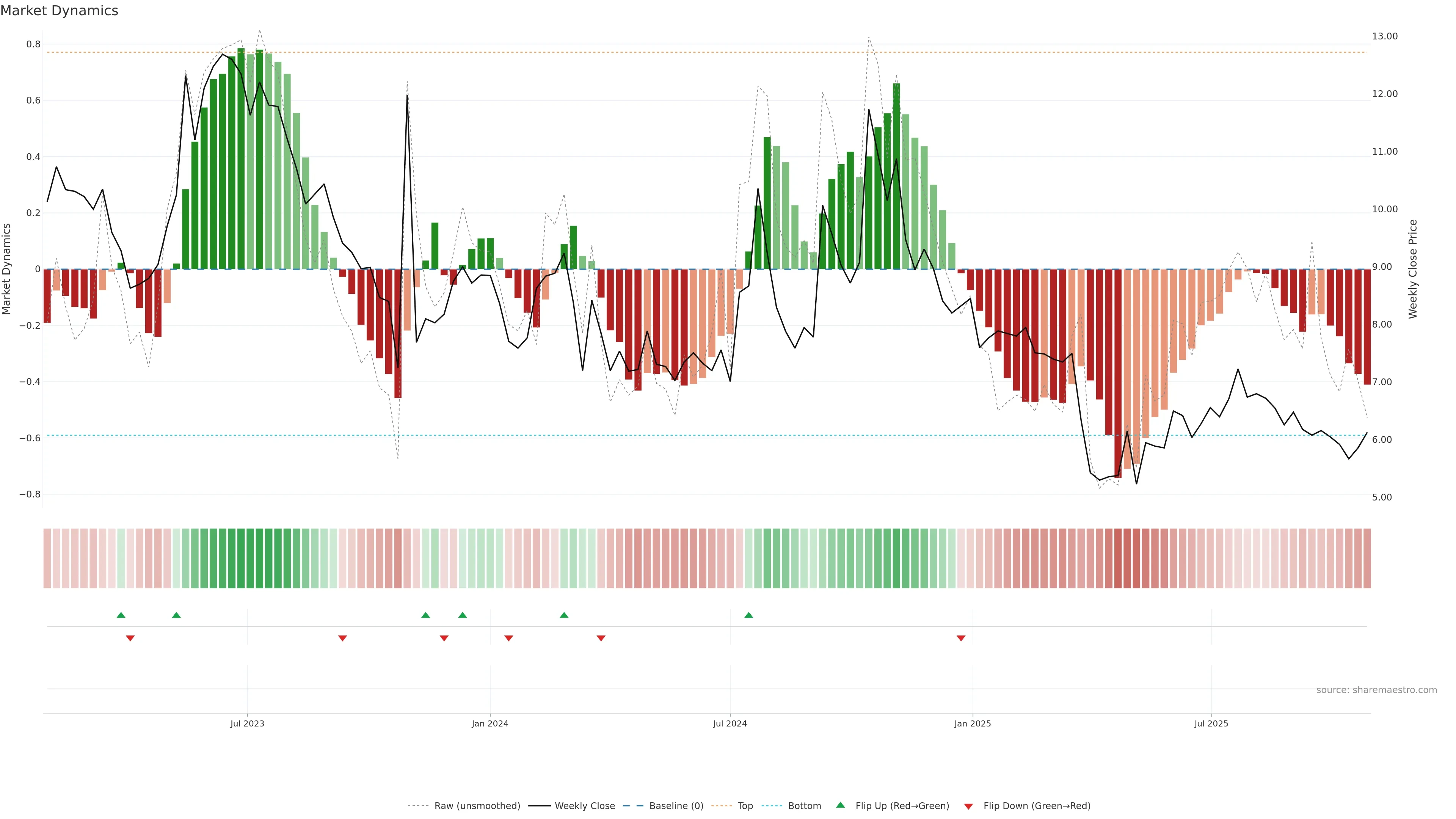Click the Jan 2025 x-axis label
The image size is (1456, 819).
pyautogui.click(x=972, y=723)
